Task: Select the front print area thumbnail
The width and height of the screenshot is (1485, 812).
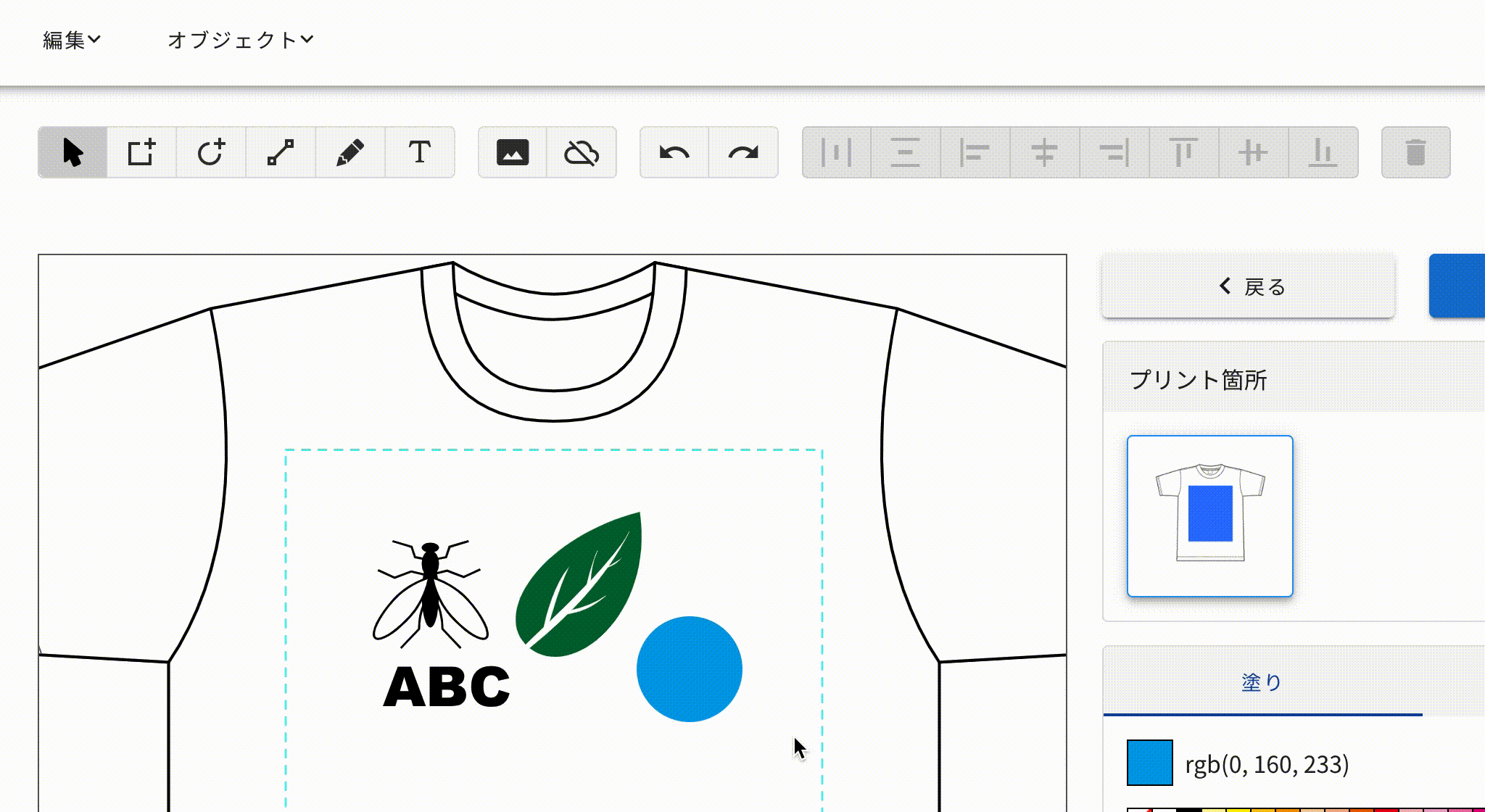Action: tap(1209, 516)
